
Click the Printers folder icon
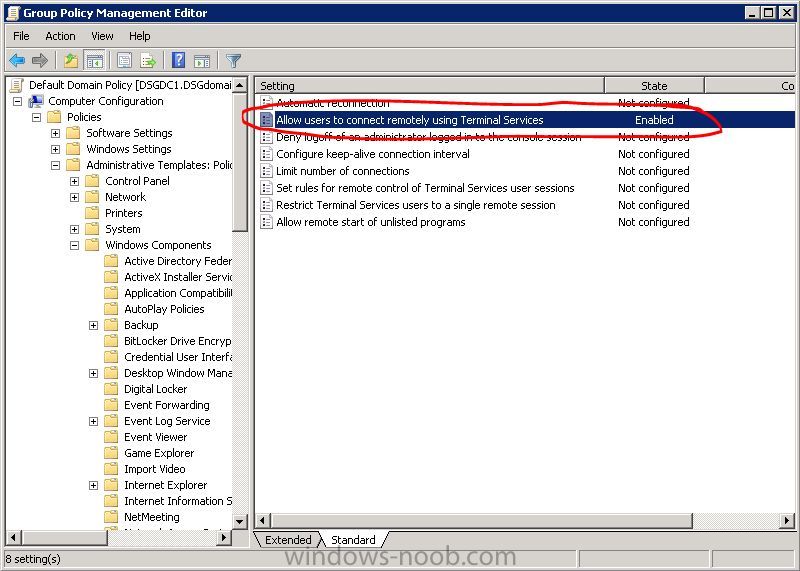coord(92,213)
